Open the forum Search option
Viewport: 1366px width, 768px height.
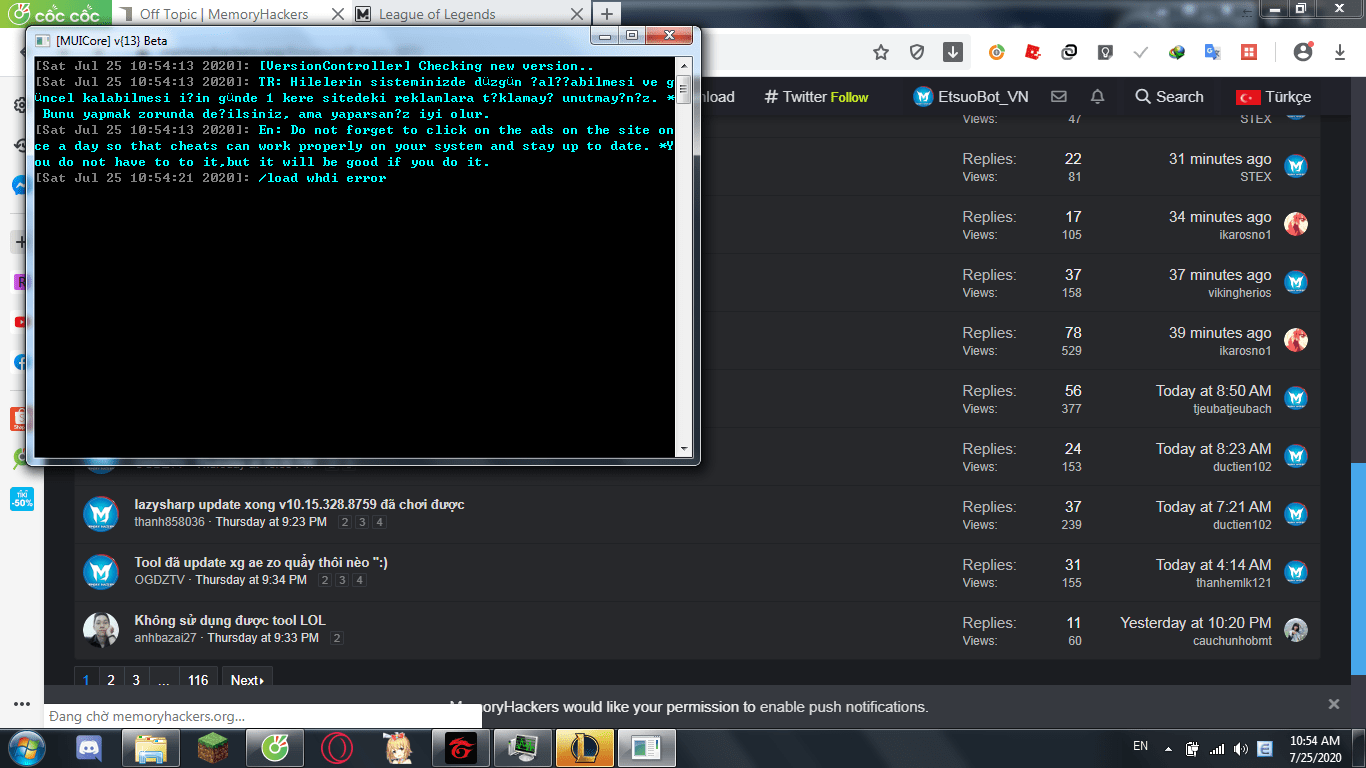coord(1169,97)
